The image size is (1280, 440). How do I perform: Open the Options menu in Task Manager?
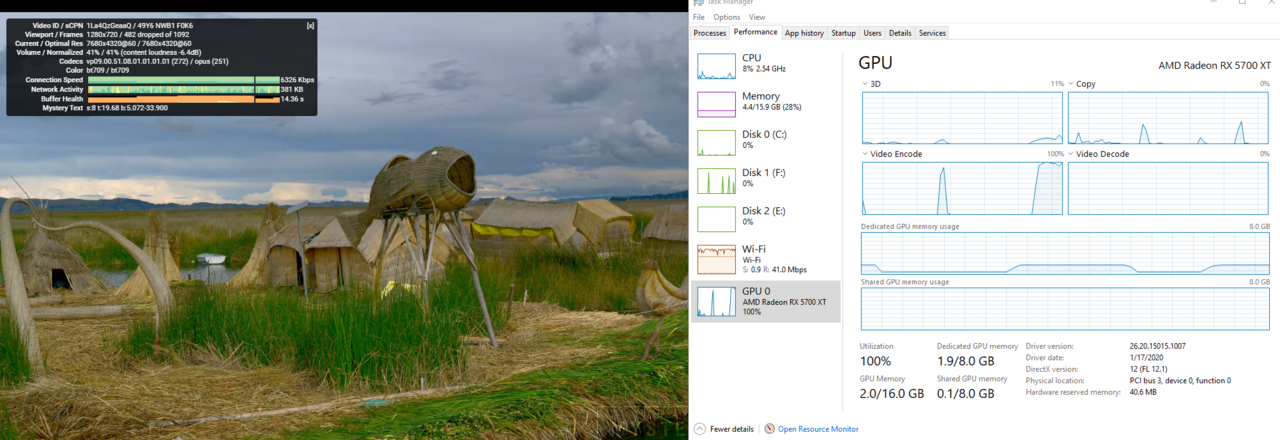click(x=727, y=17)
